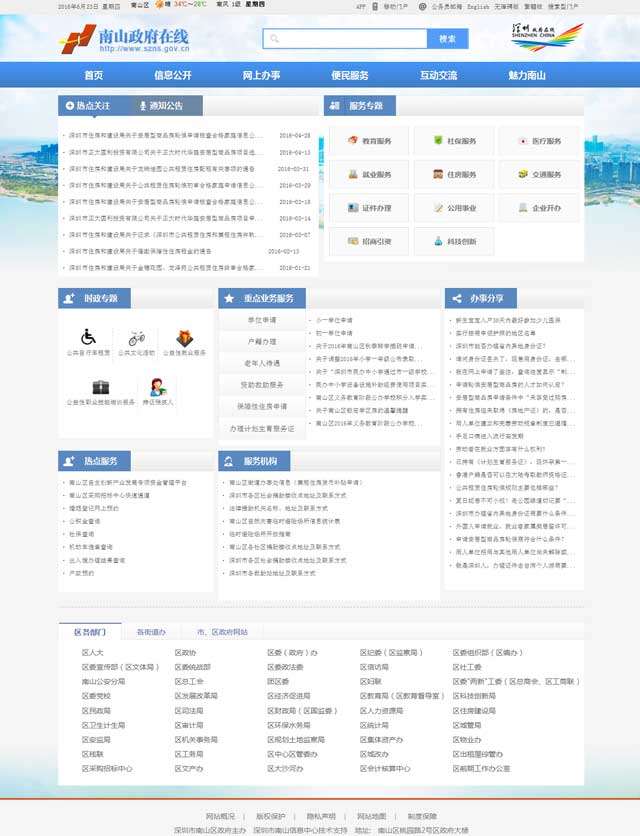640x836 pixels.
Task: Click the 网站地图 footer link
Action: 372,816
